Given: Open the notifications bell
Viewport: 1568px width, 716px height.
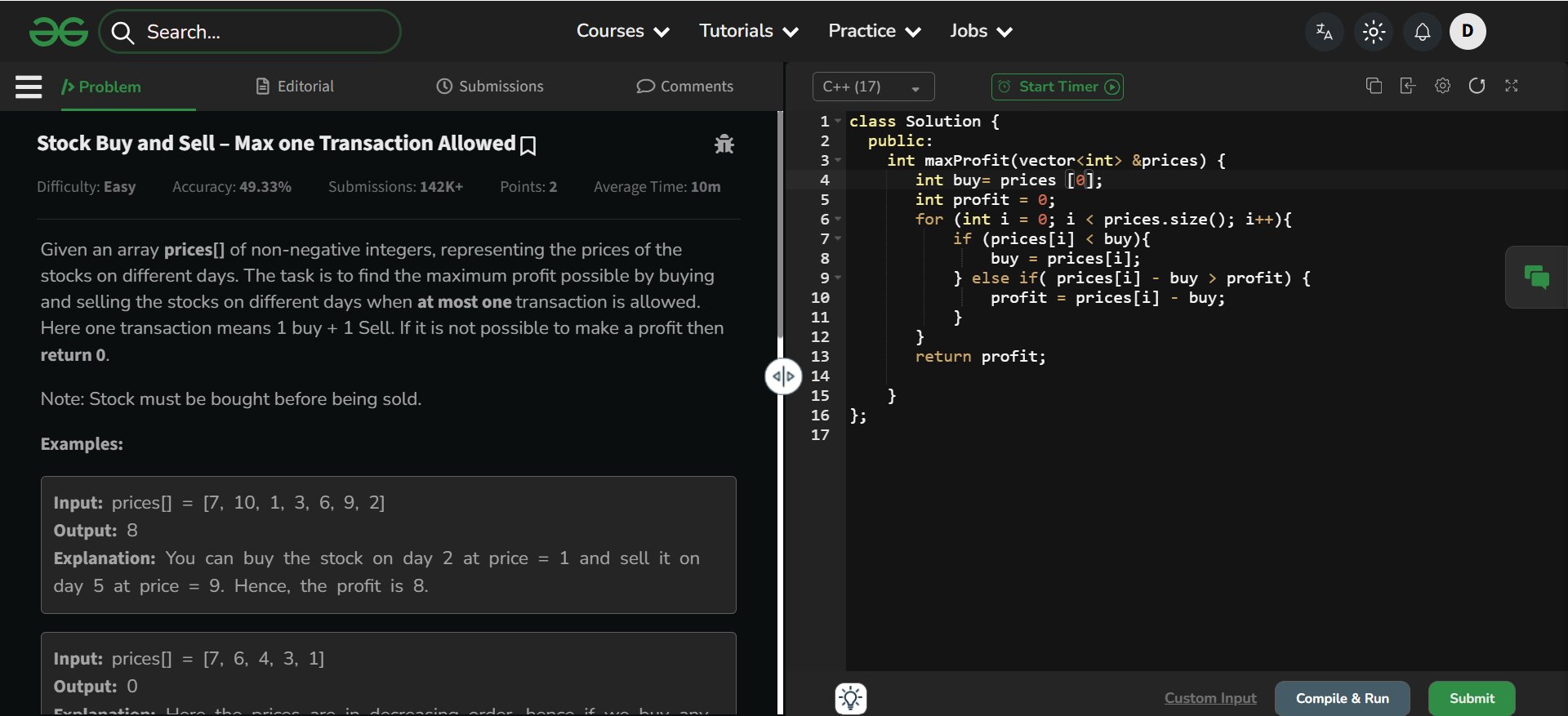Looking at the screenshot, I should pos(1422,32).
